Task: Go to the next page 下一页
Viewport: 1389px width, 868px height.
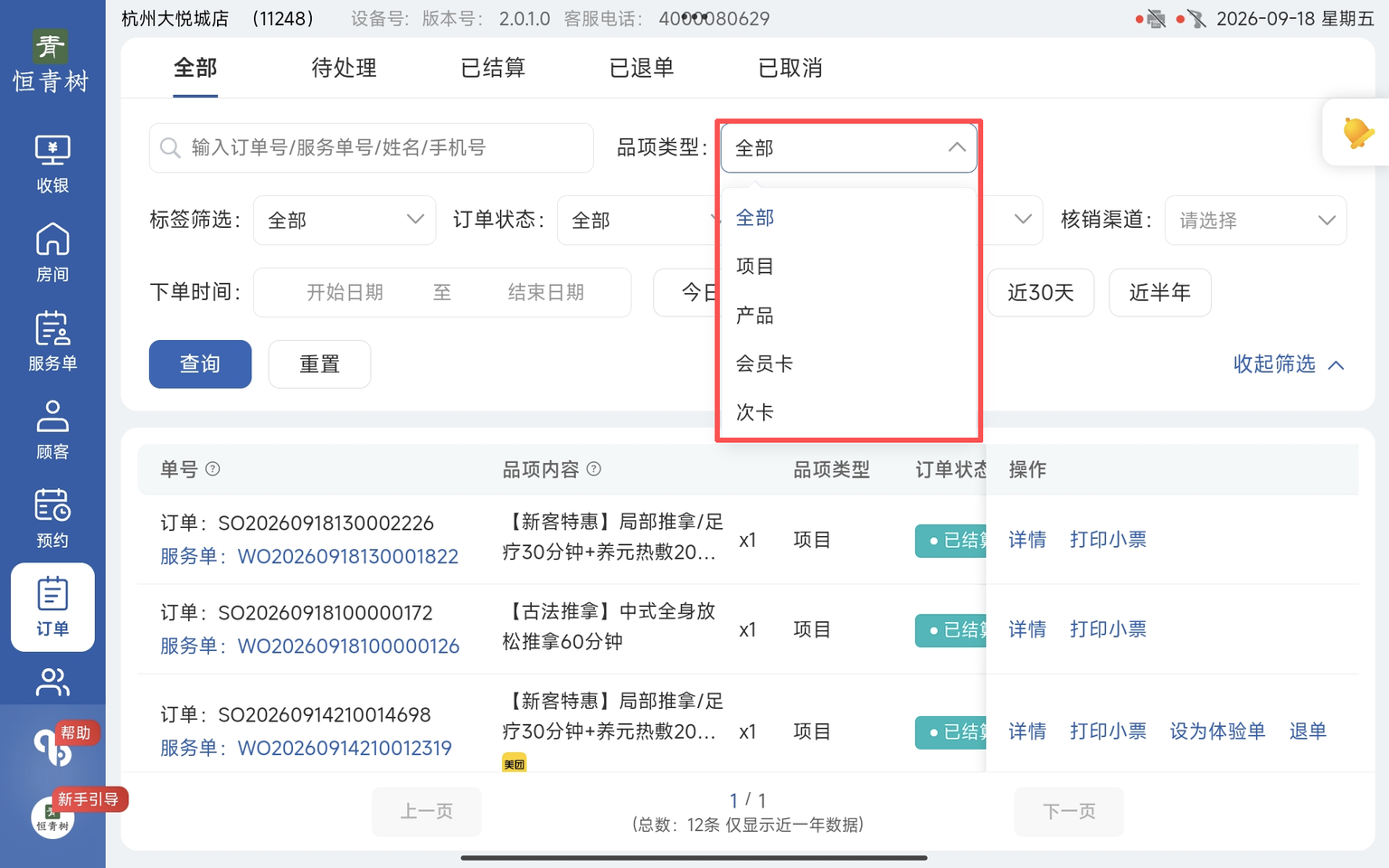Action: pos(1069,812)
